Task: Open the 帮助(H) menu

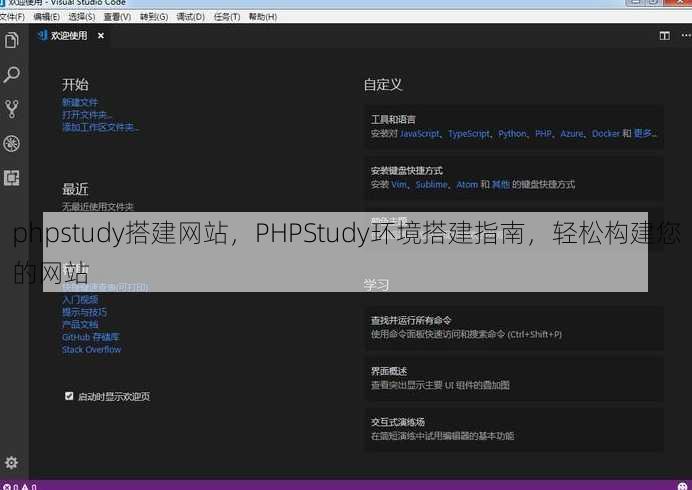Action: tap(263, 17)
